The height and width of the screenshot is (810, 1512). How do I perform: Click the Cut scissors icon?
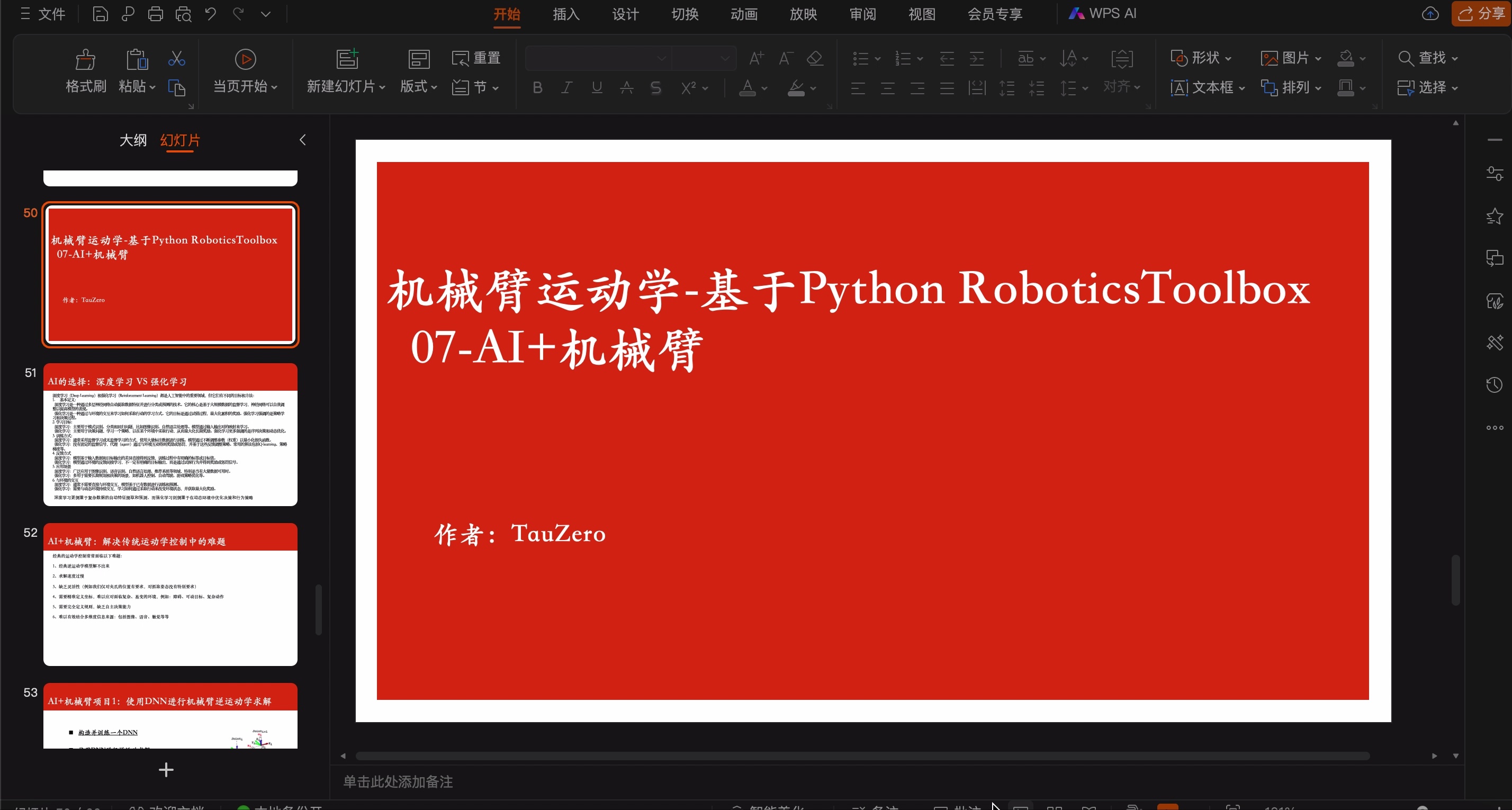[177, 58]
